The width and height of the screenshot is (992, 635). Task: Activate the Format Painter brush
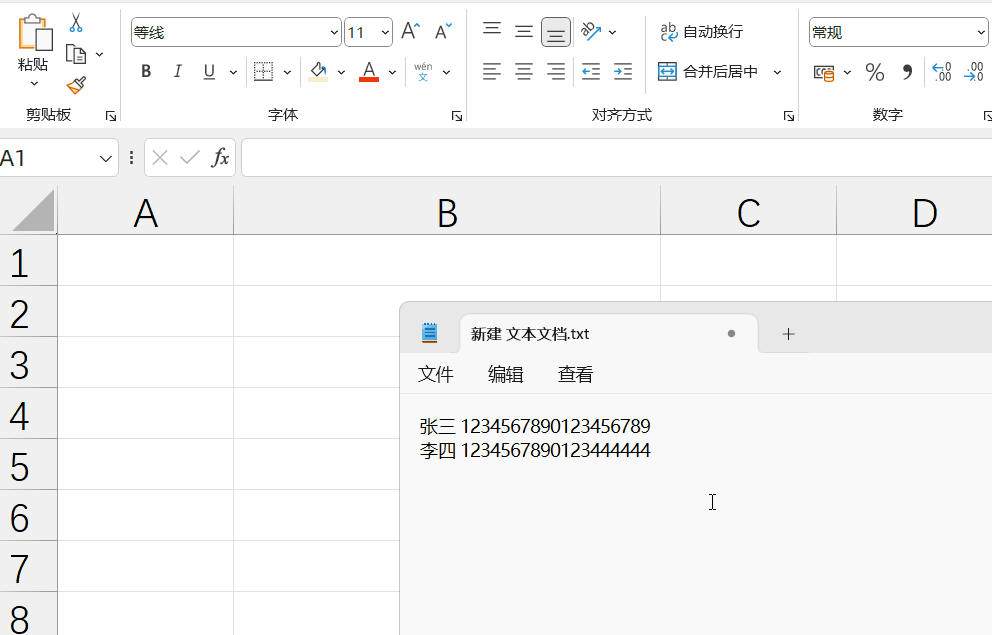click(x=76, y=85)
